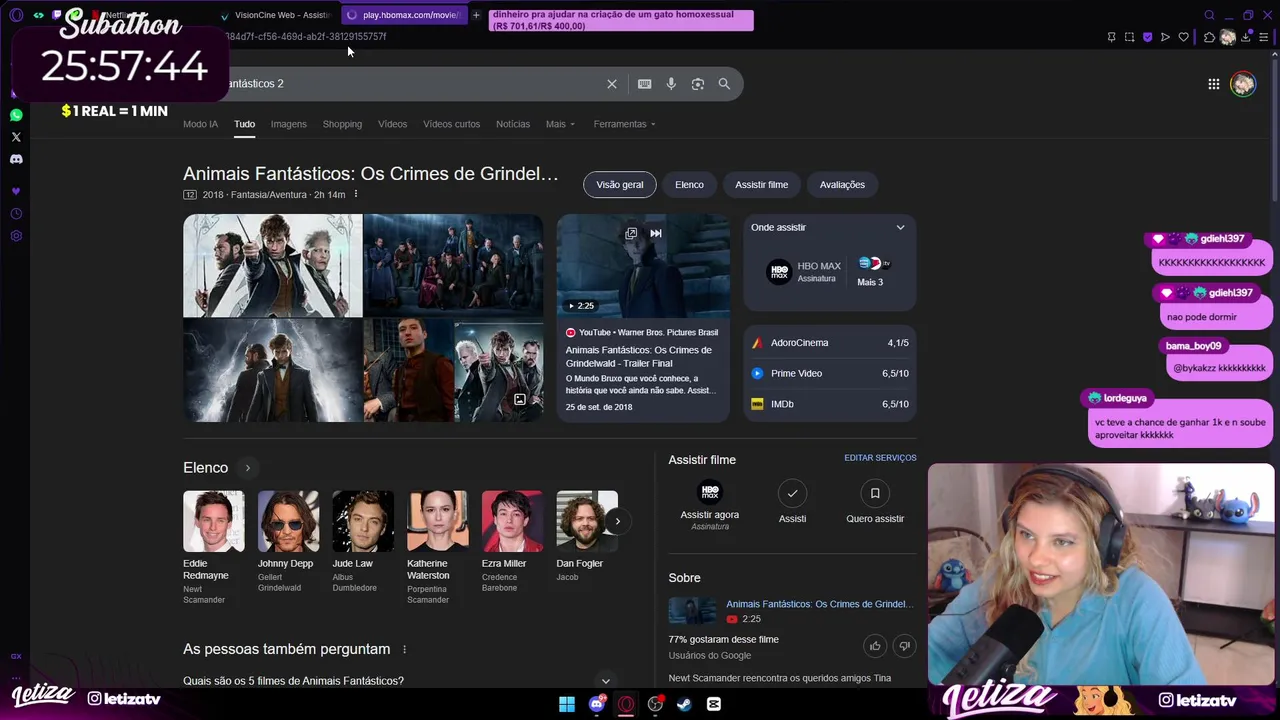This screenshot has height=720, width=1280.
Task: Expand the Ferramentas dropdown
Action: pos(624,124)
